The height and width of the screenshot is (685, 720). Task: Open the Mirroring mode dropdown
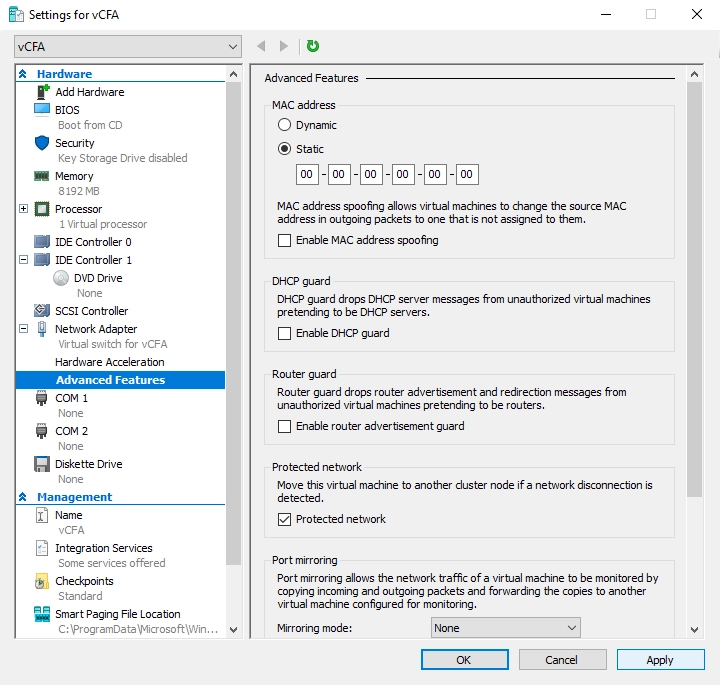(506, 628)
